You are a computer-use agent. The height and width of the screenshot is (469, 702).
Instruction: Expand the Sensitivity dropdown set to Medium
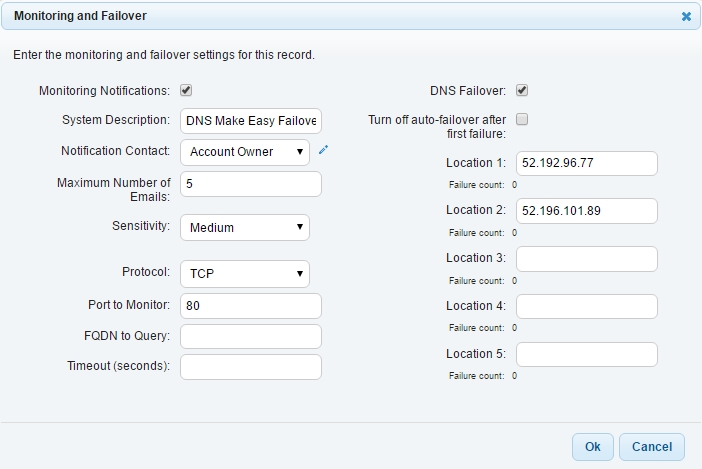[x=245, y=227]
